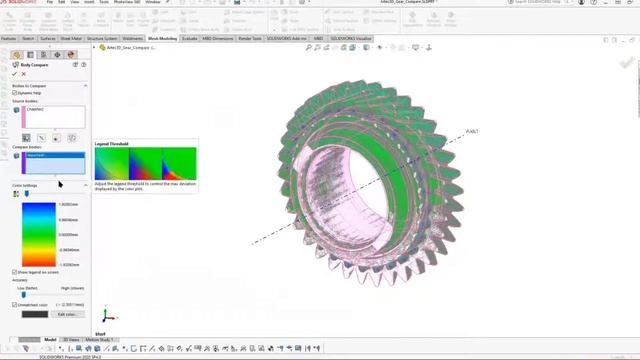
Task: Switch to the Sketch ribbon tab
Action: pos(28,38)
